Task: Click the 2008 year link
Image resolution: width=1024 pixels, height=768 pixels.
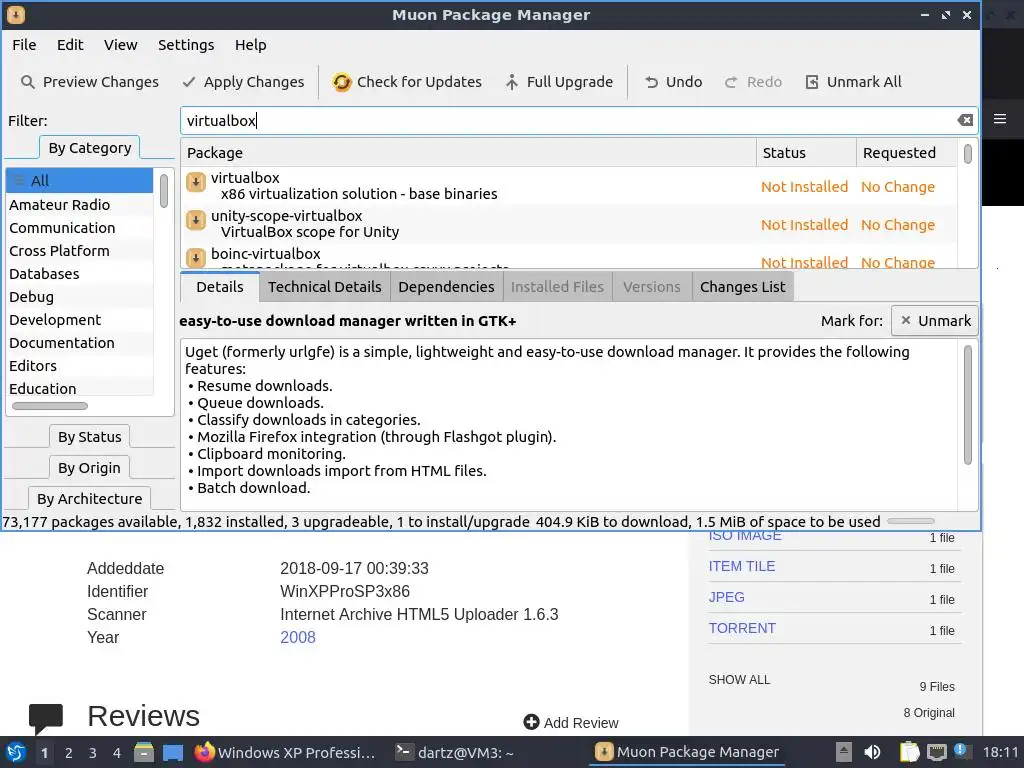Action: (x=298, y=637)
